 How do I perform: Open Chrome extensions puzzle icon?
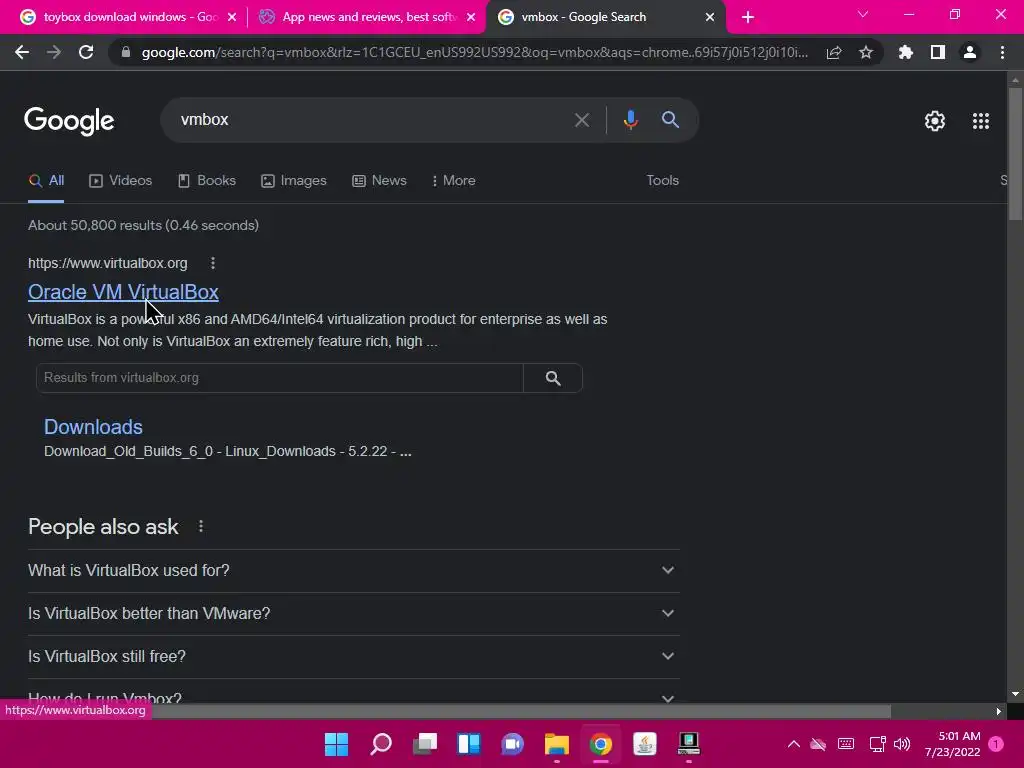click(x=906, y=52)
